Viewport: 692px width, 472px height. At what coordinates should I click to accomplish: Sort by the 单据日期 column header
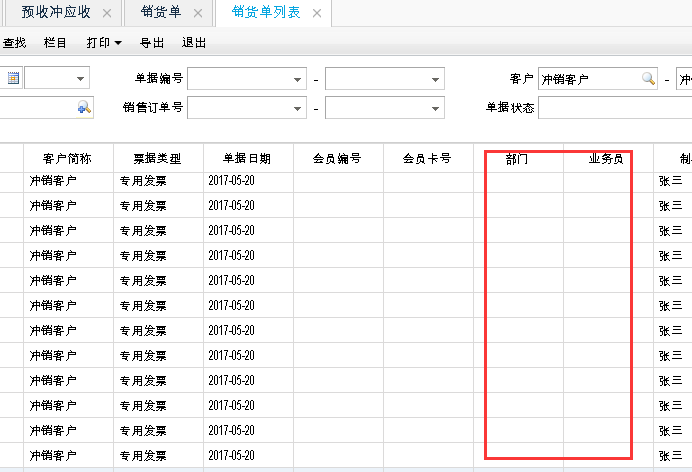tap(248, 158)
